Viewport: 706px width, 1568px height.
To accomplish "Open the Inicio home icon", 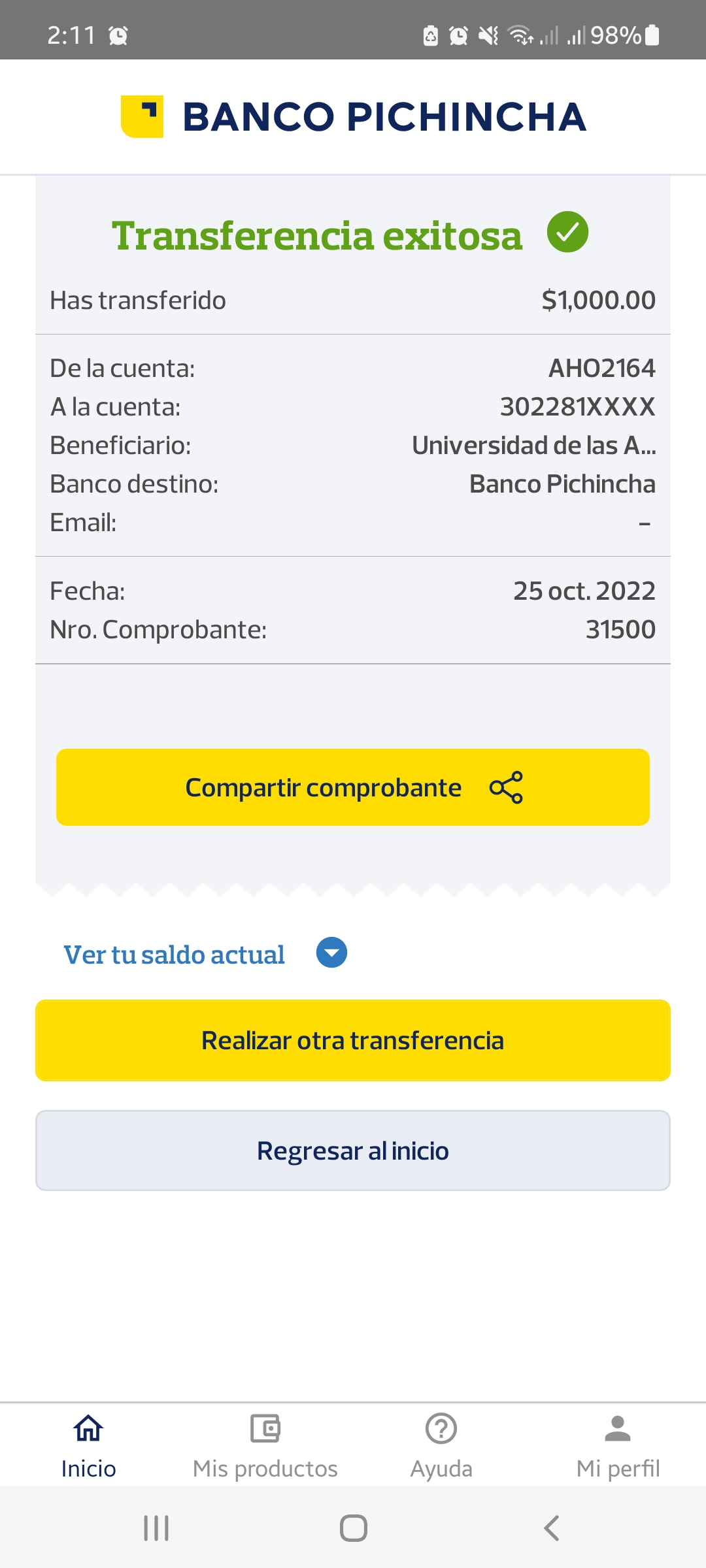I will [88, 1428].
